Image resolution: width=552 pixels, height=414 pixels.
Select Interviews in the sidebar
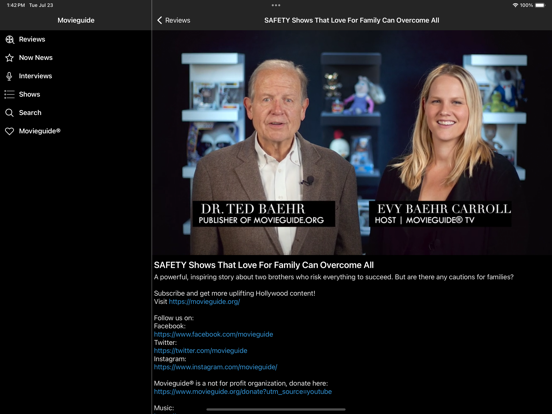[x=75, y=76]
